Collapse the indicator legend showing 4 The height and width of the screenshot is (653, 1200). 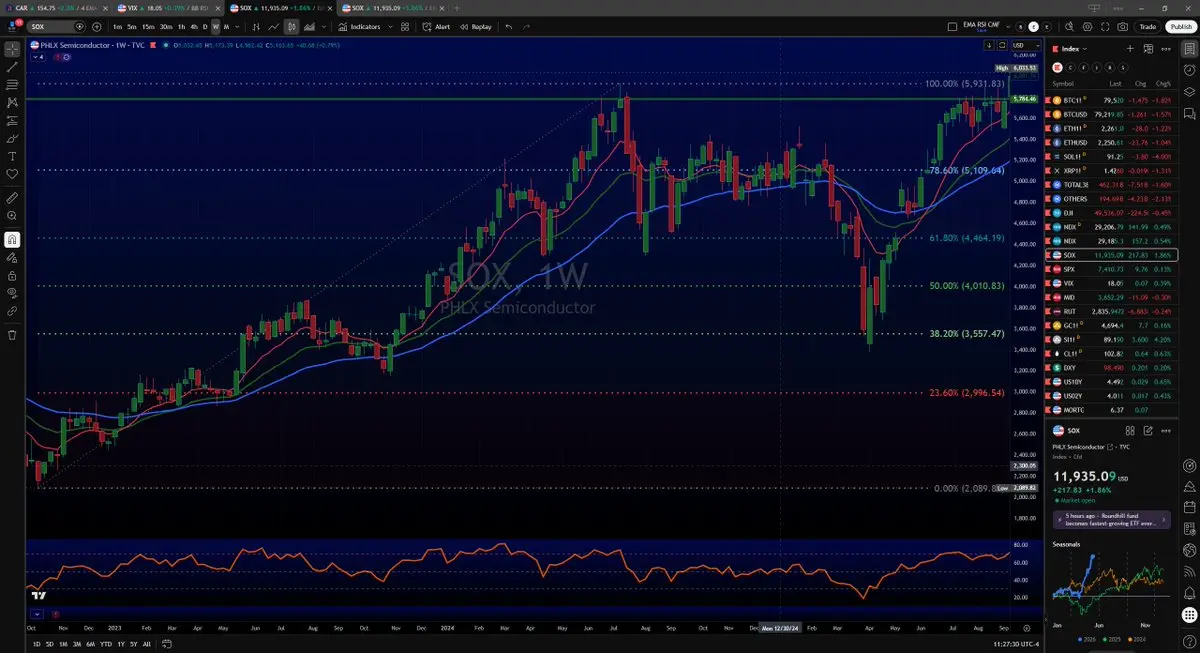(40, 57)
